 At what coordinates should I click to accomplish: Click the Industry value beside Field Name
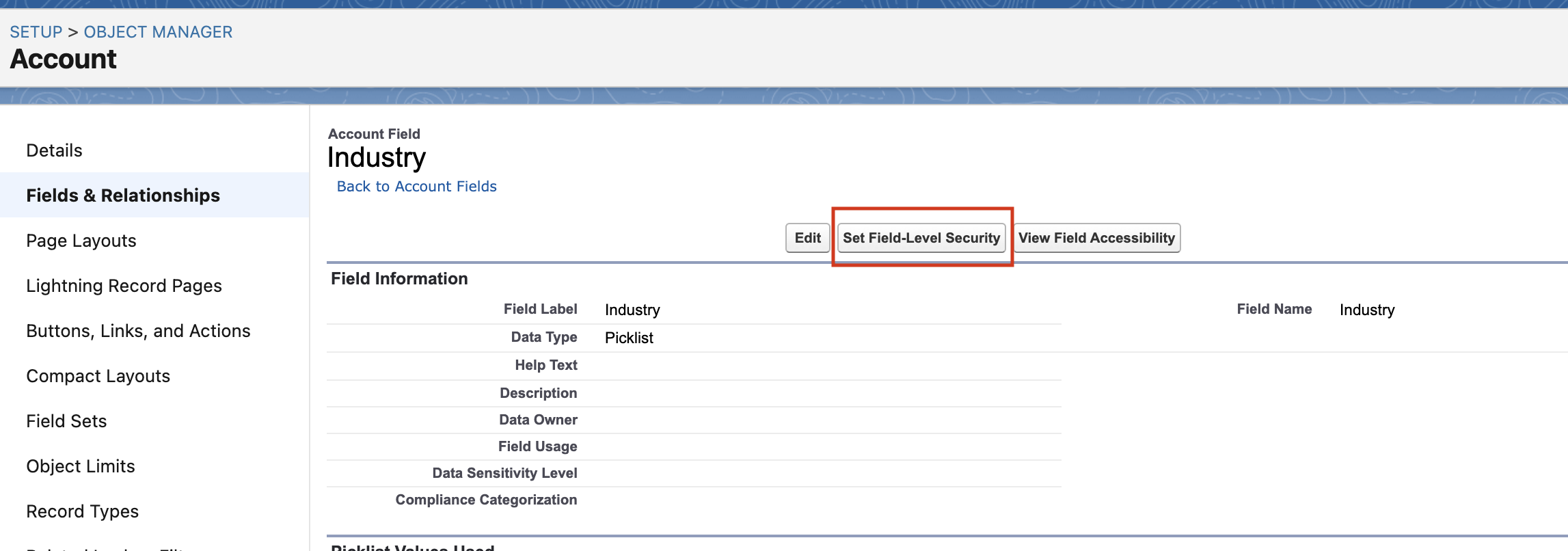click(x=1366, y=310)
